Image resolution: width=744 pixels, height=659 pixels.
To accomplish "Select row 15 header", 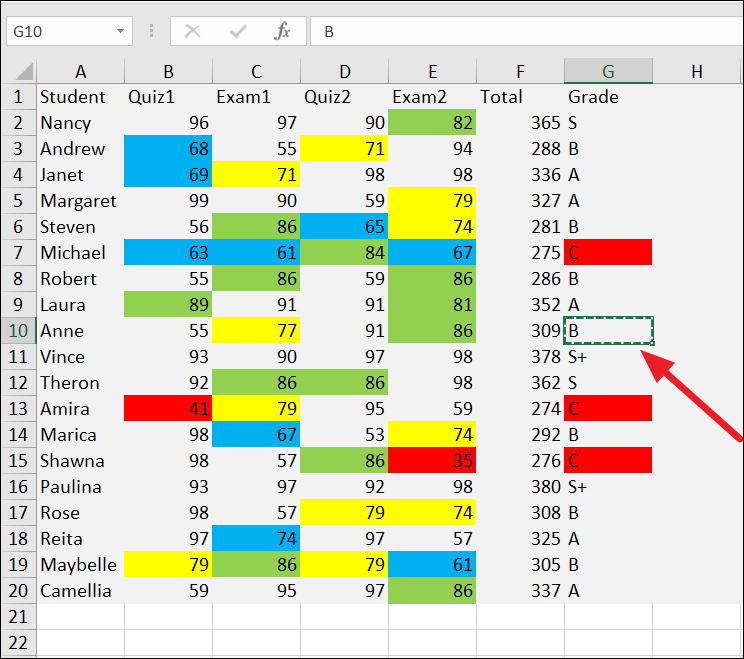I will [19, 461].
